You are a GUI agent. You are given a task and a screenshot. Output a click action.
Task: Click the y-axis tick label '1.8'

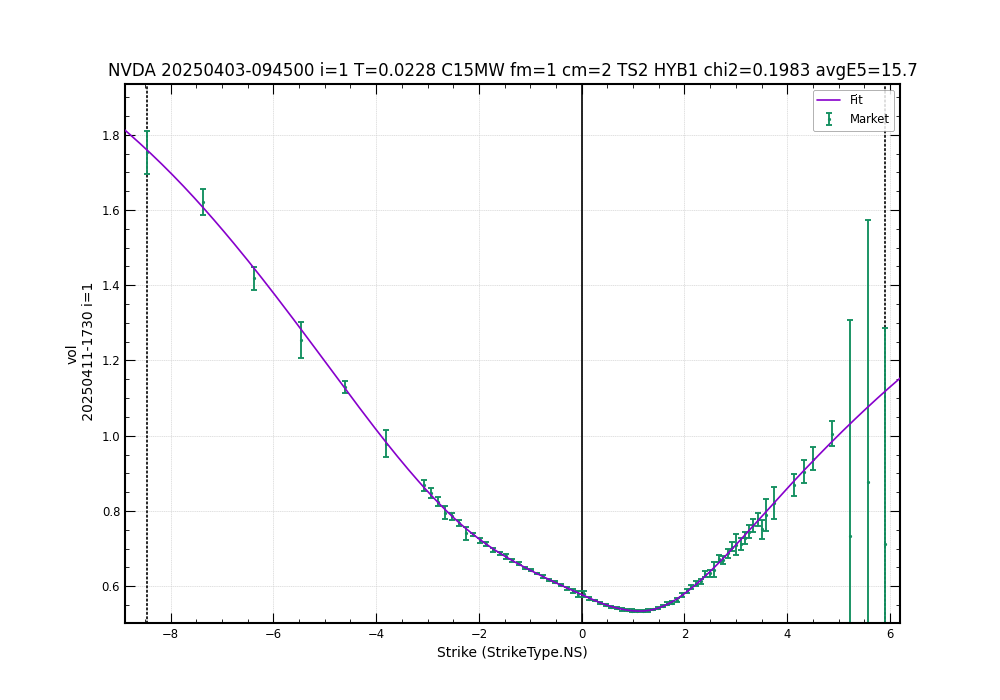click(x=109, y=136)
